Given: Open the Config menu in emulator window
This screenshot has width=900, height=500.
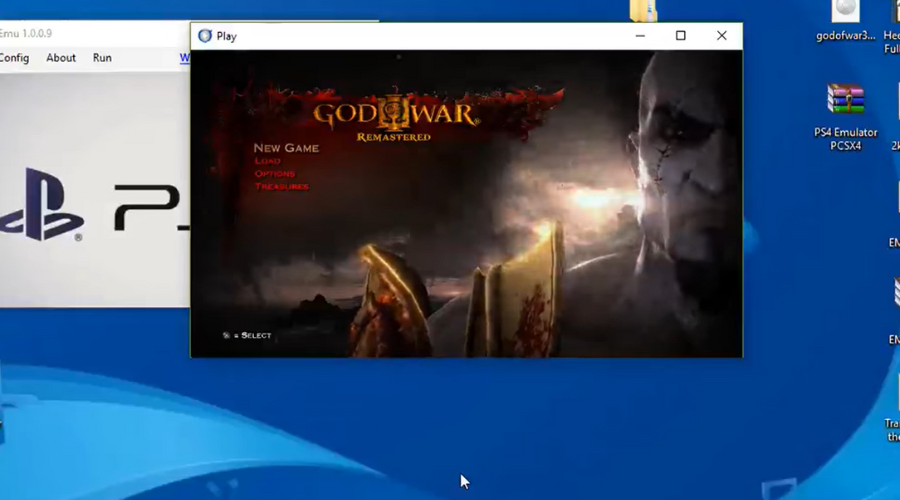Looking at the screenshot, I should 14,58.
